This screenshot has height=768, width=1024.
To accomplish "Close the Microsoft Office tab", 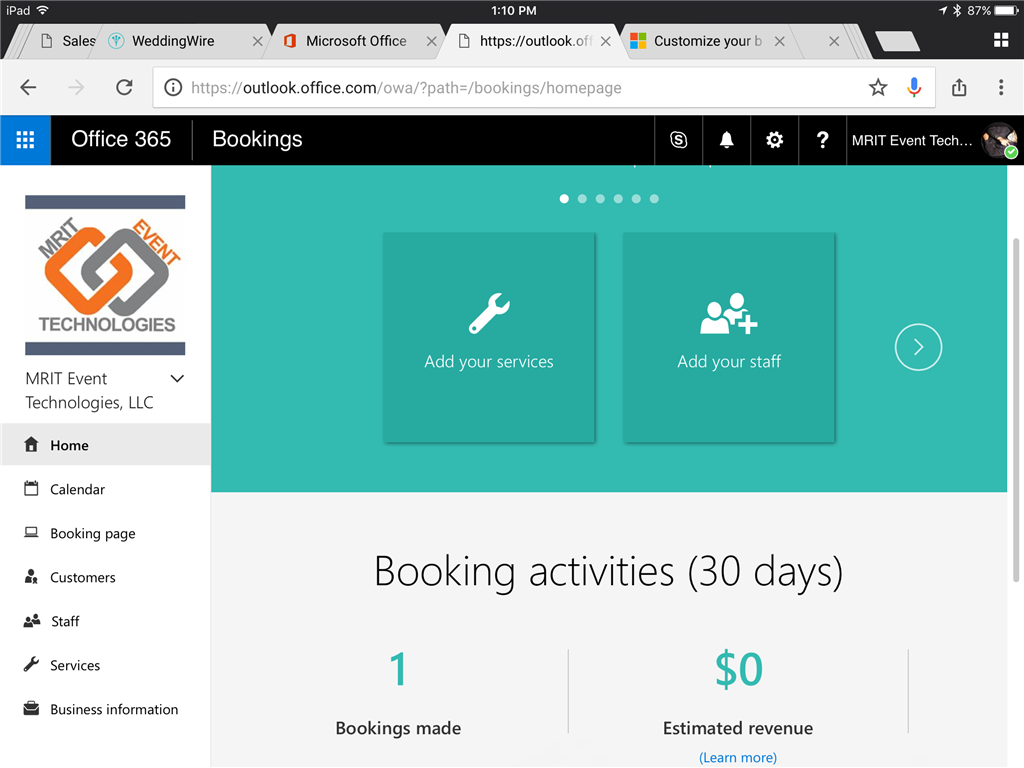I will 432,41.
